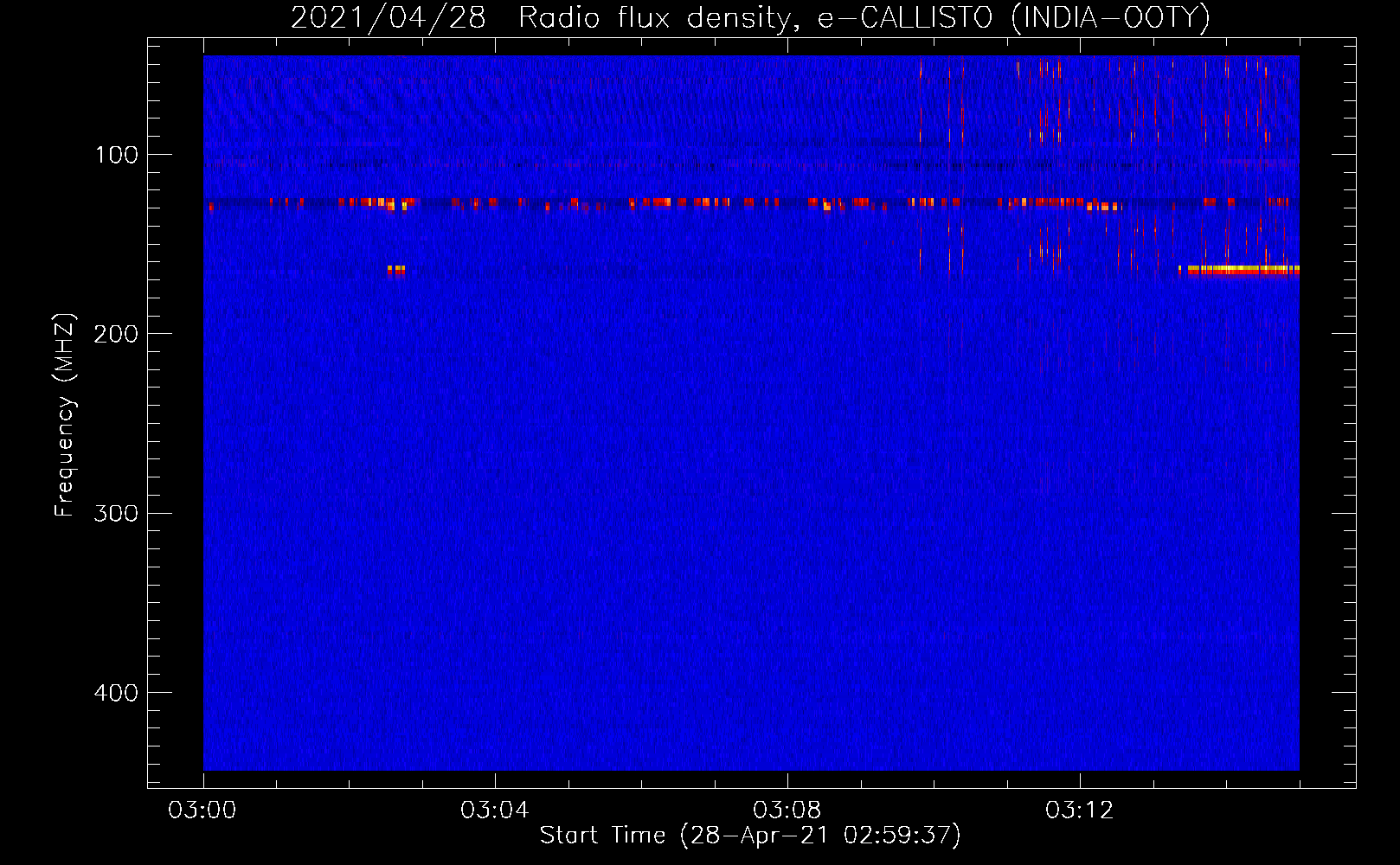
Task: Click the '03:00' time tick label
Action: (202, 811)
